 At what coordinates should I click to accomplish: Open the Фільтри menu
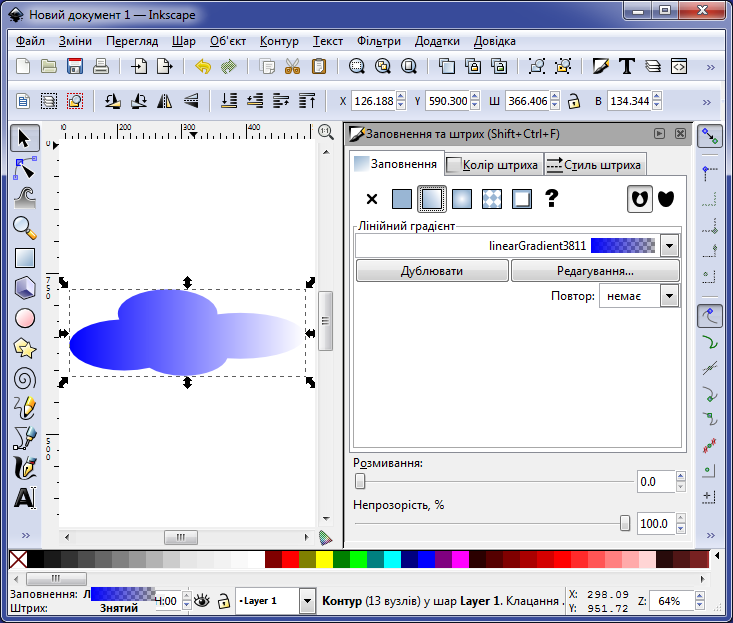point(378,41)
